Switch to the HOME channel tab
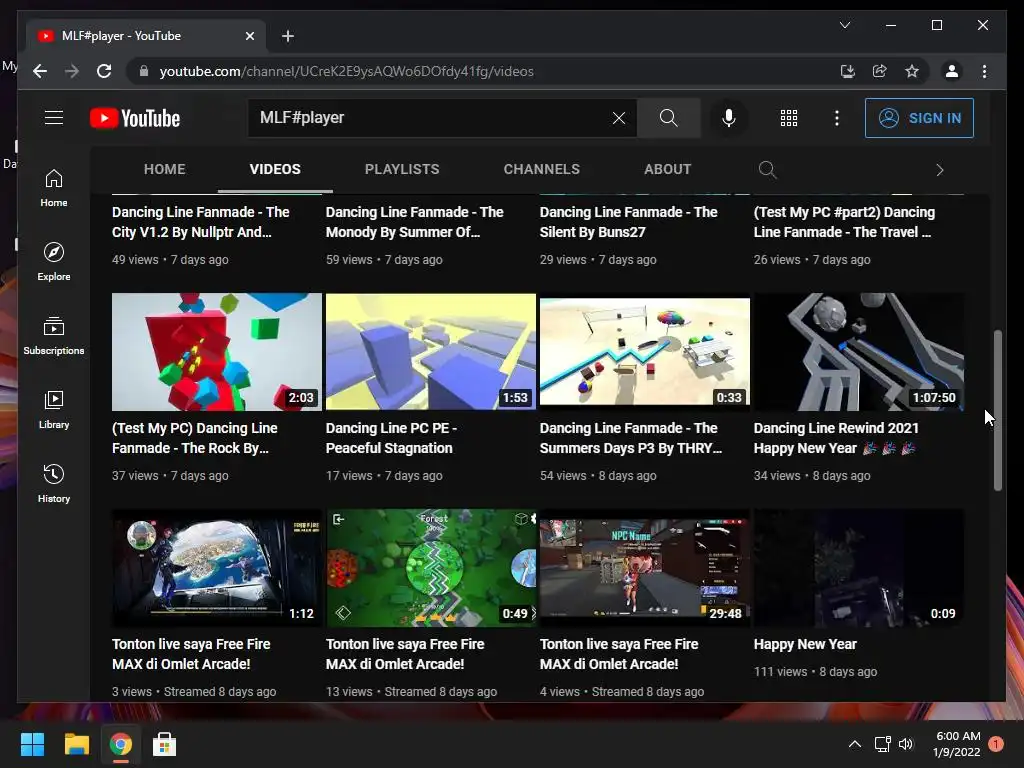 165,169
